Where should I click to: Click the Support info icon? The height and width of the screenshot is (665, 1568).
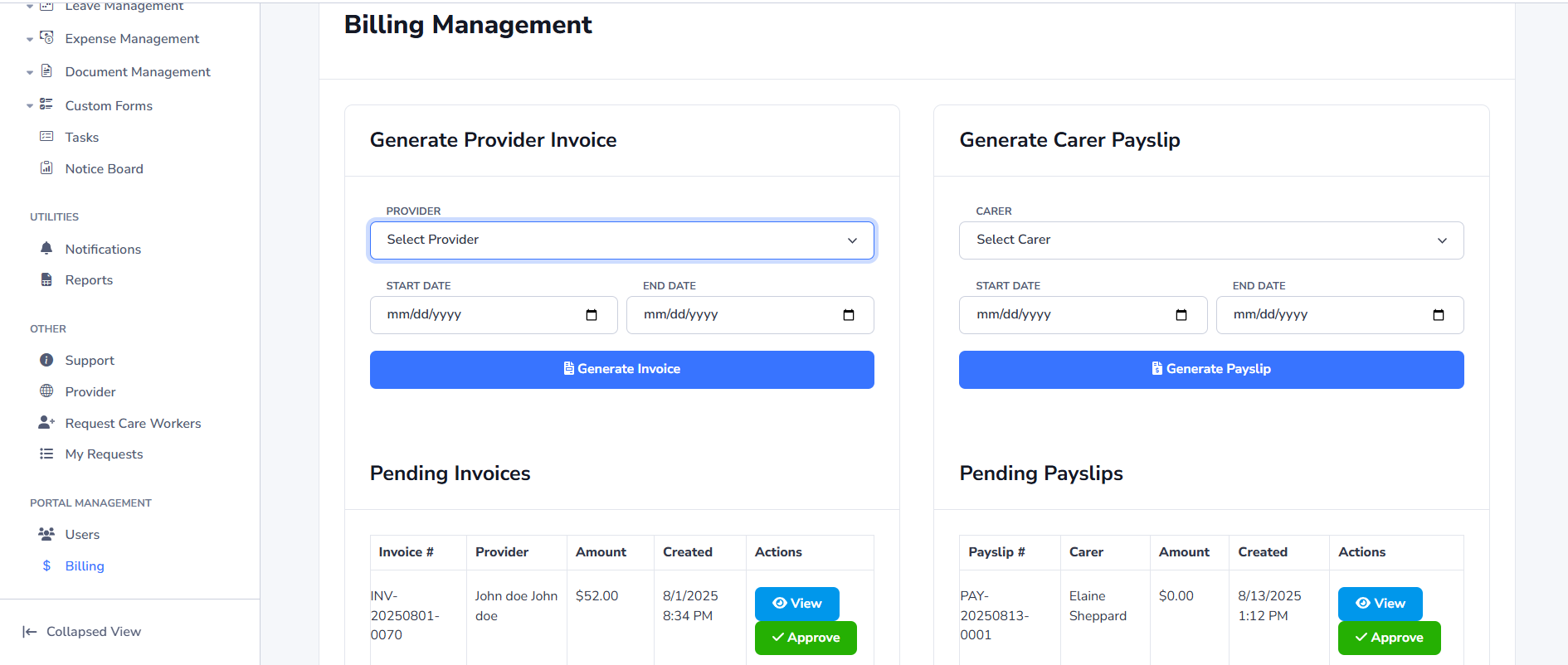click(x=46, y=360)
